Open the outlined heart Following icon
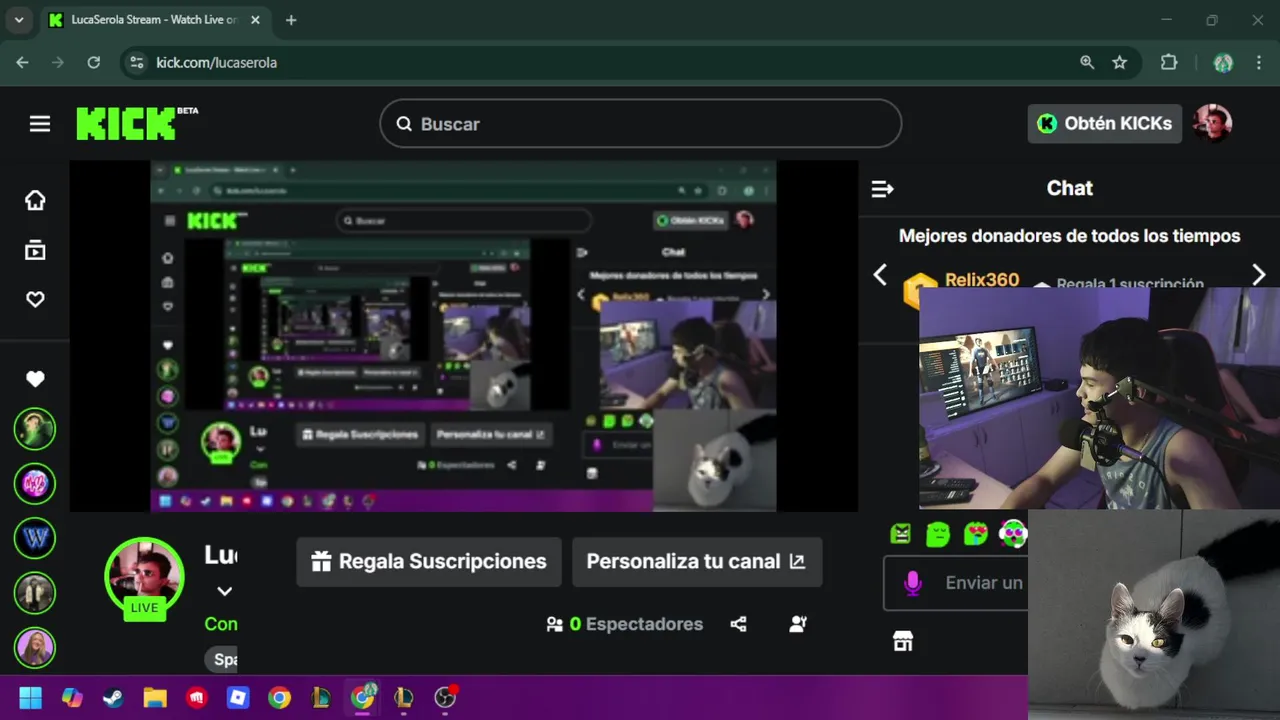The height and width of the screenshot is (720, 1280). coord(35,299)
